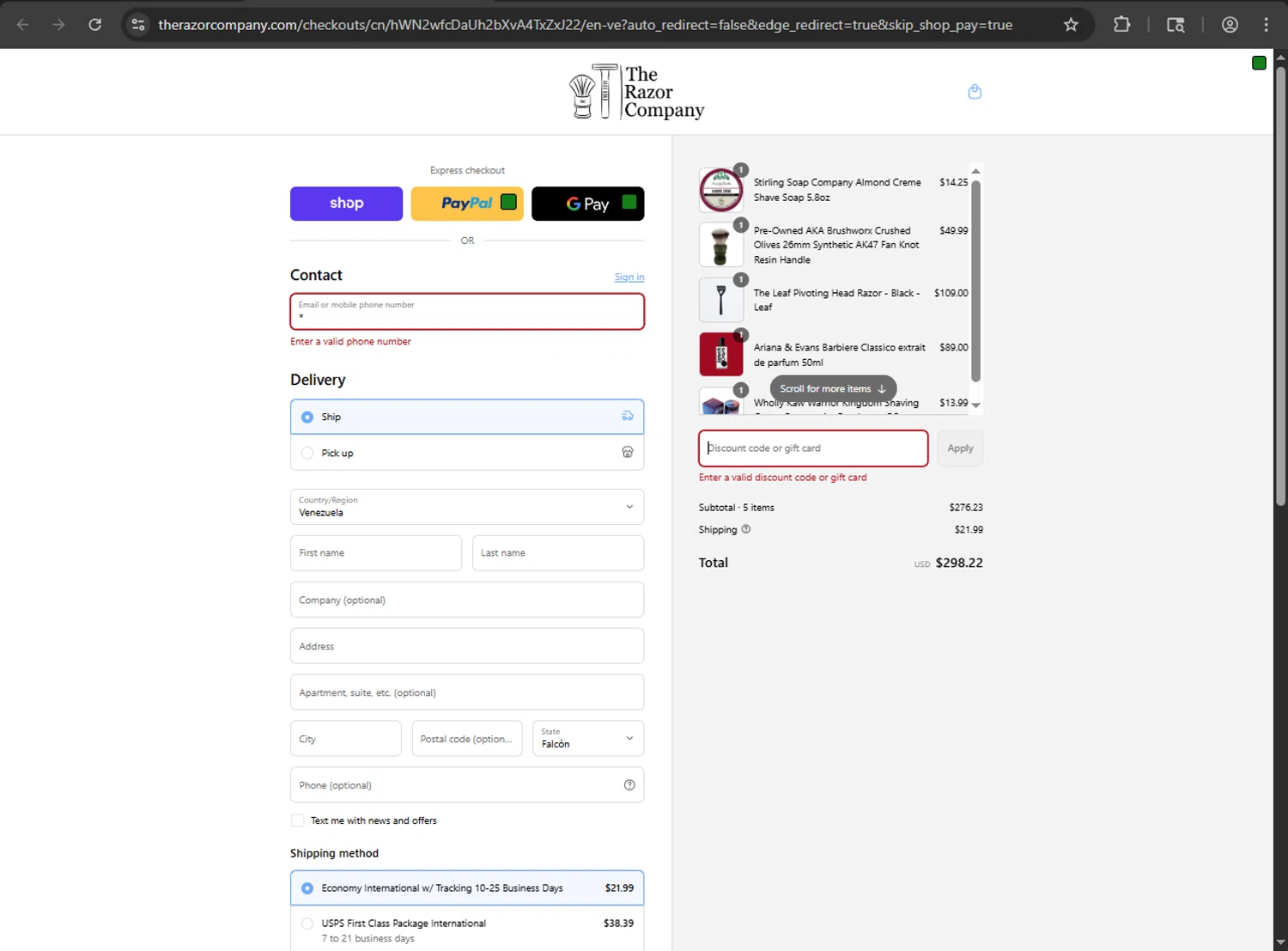Focus the Discount code or gift card field
Image resolution: width=1288 pixels, height=951 pixels.
[813, 448]
